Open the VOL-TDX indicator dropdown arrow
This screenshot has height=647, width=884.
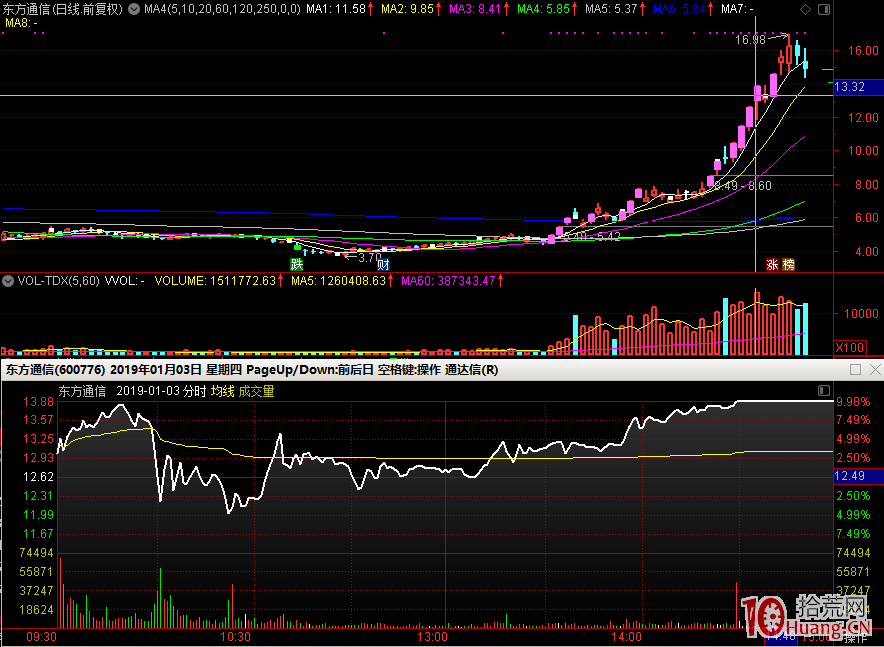pyautogui.click(x=8, y=281)
